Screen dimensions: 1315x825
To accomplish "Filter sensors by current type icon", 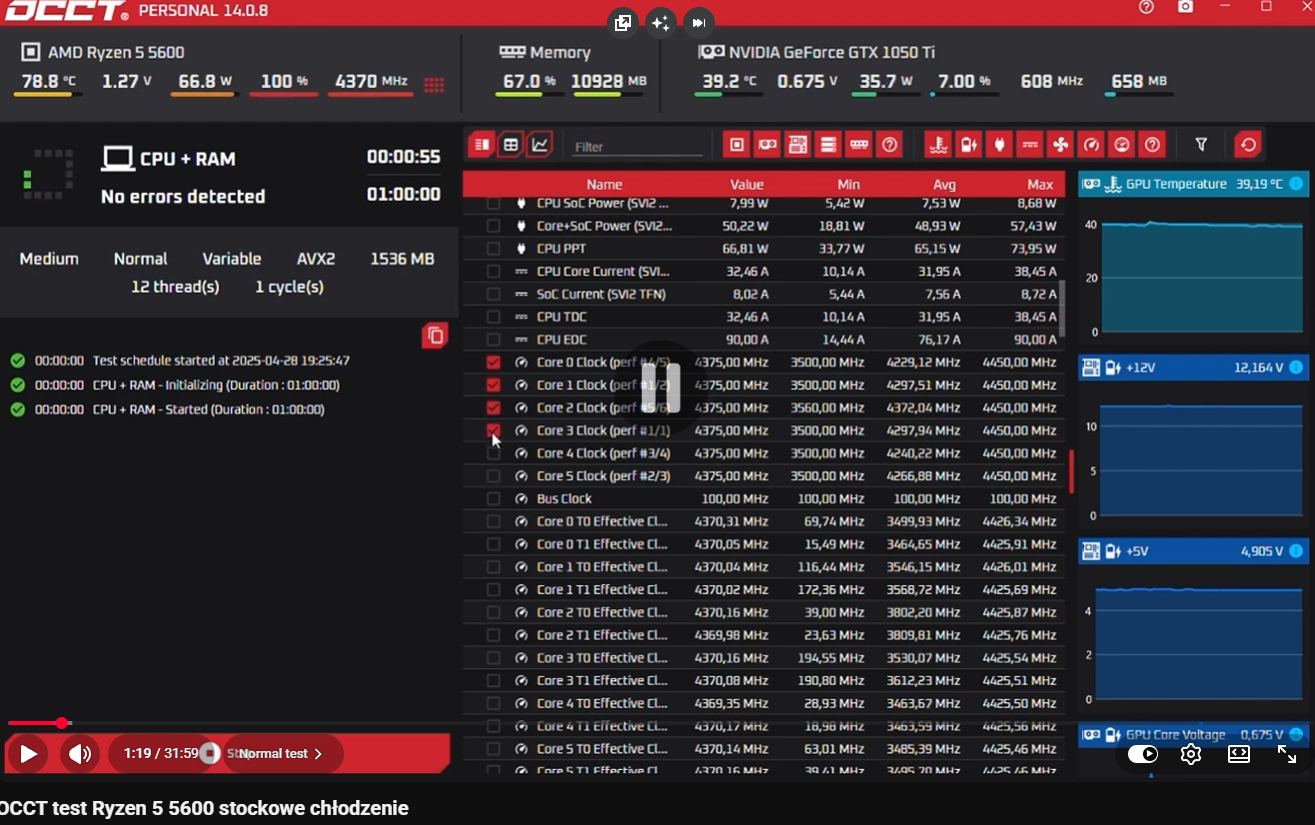I will click(x=1030, y=145).
